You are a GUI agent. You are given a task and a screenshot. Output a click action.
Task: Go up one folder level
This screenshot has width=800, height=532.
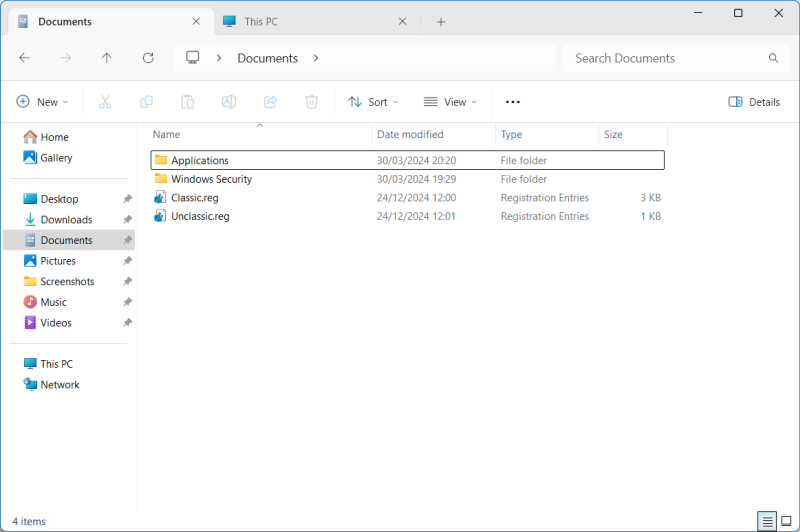point(106,58)
